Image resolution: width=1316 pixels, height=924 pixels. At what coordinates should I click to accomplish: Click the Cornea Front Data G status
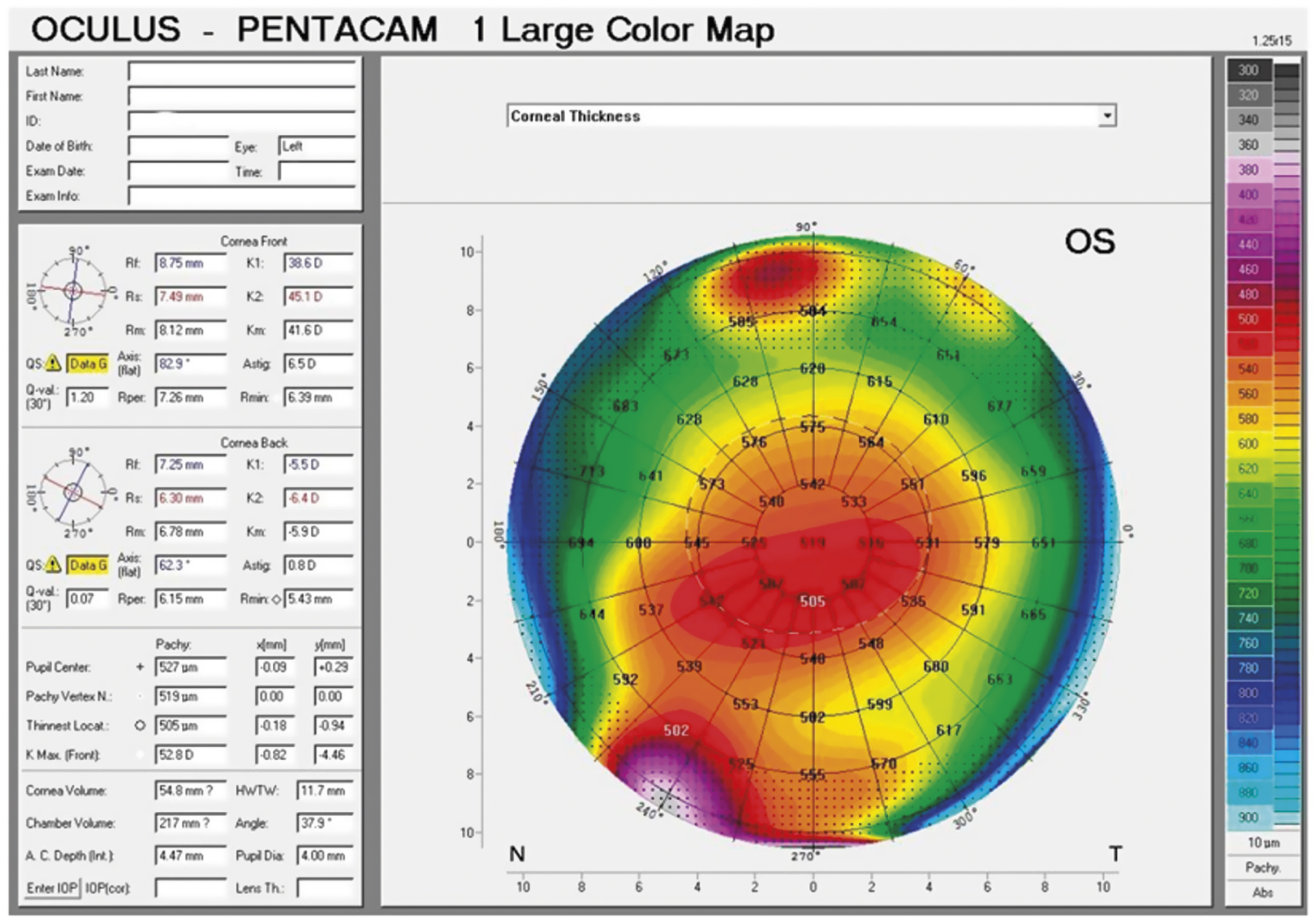coord(87,364)
